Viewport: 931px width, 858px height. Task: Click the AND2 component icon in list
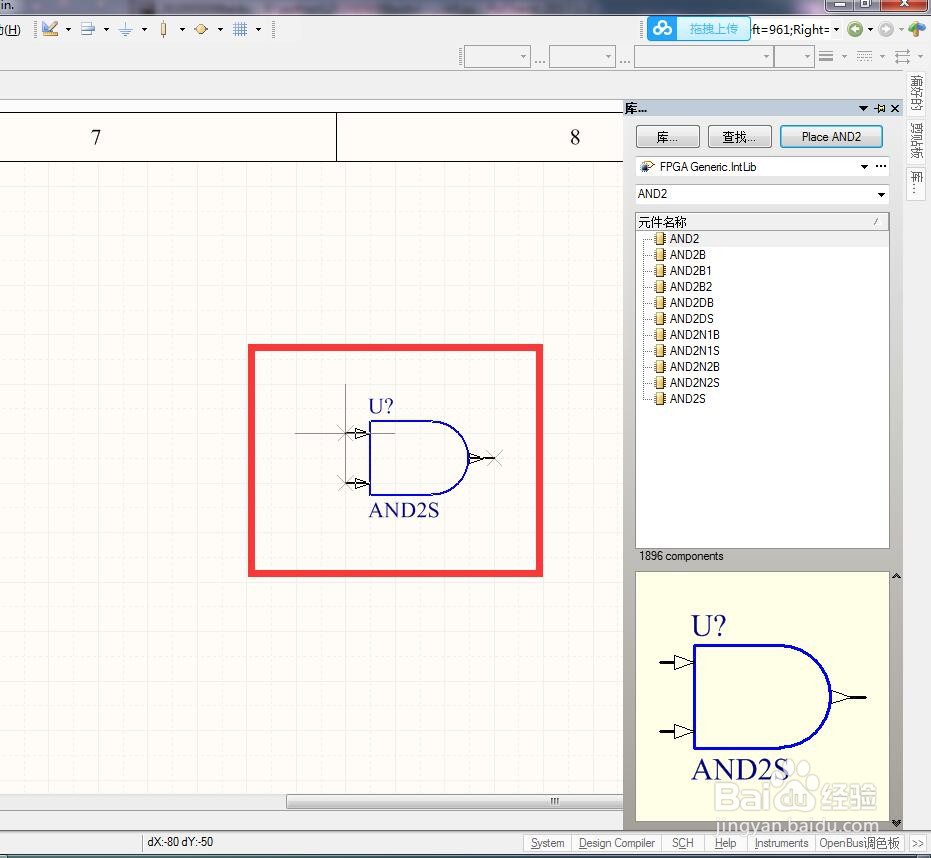[x=660, y=239]
